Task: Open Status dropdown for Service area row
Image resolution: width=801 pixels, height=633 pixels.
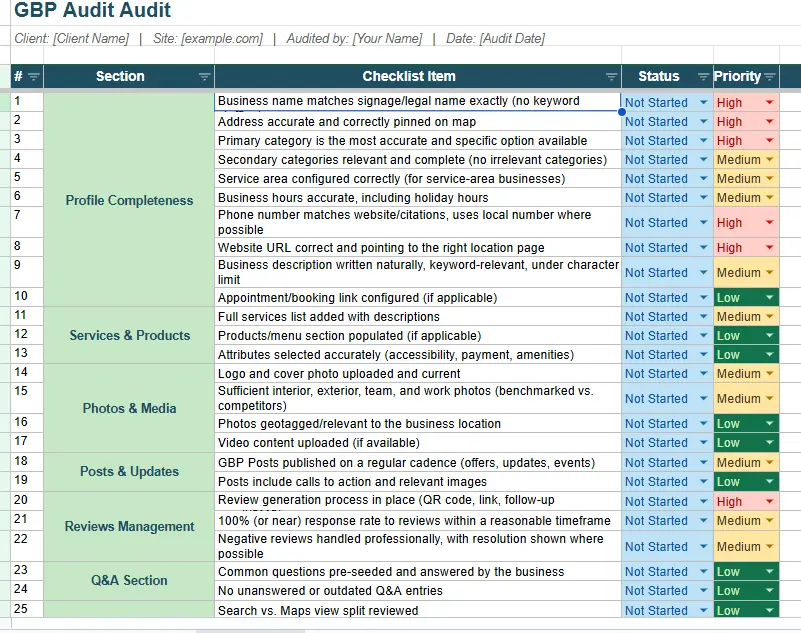Action: point(703,178)
